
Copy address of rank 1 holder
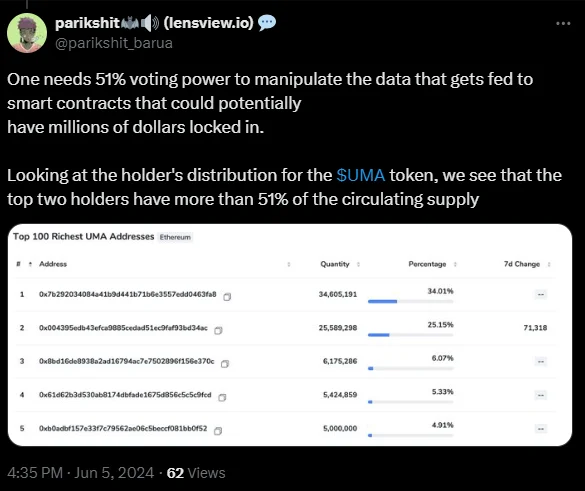point(227,297)
